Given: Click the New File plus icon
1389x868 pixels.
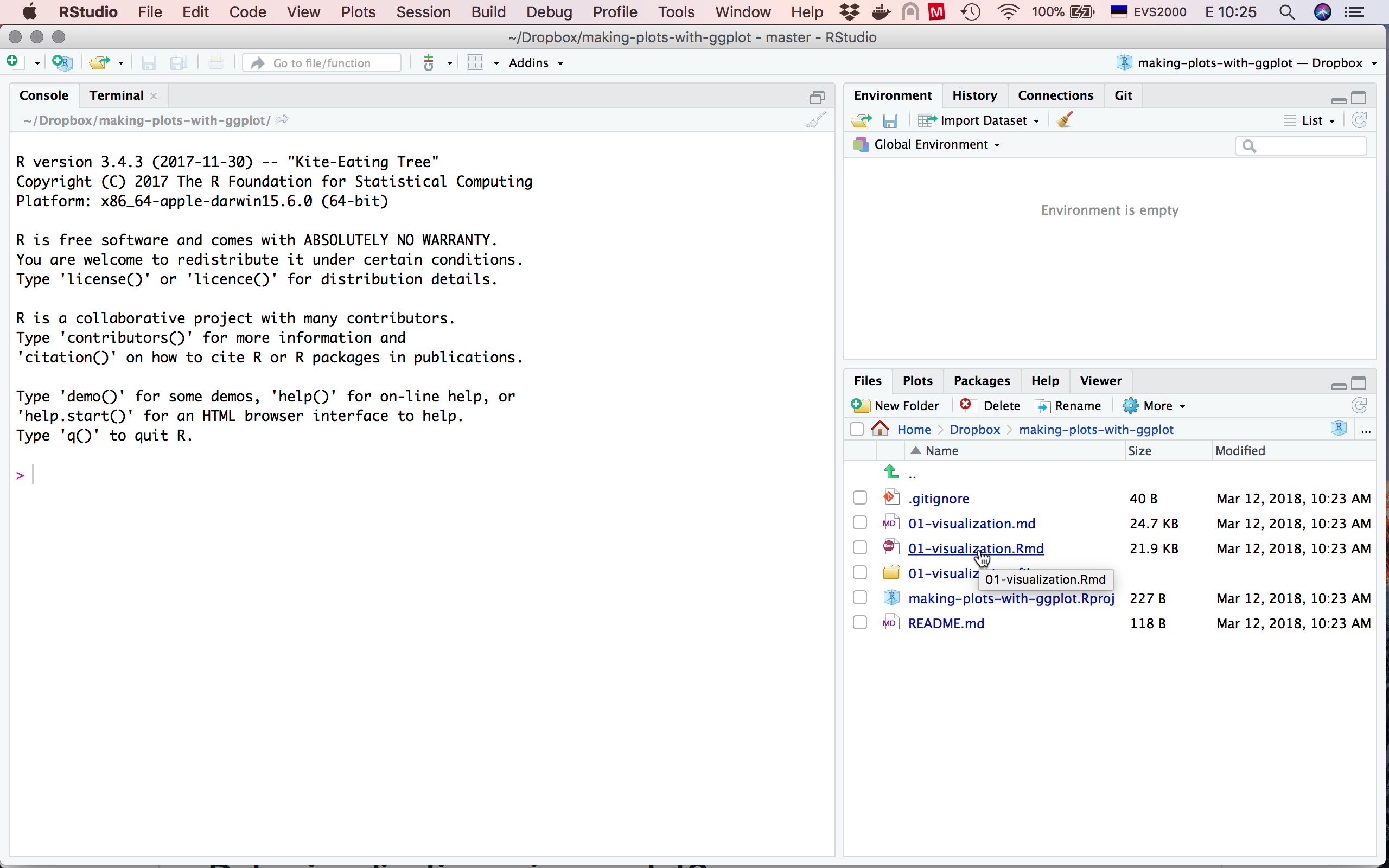Looking at the screenshot, I should click(x=12, y=62).
